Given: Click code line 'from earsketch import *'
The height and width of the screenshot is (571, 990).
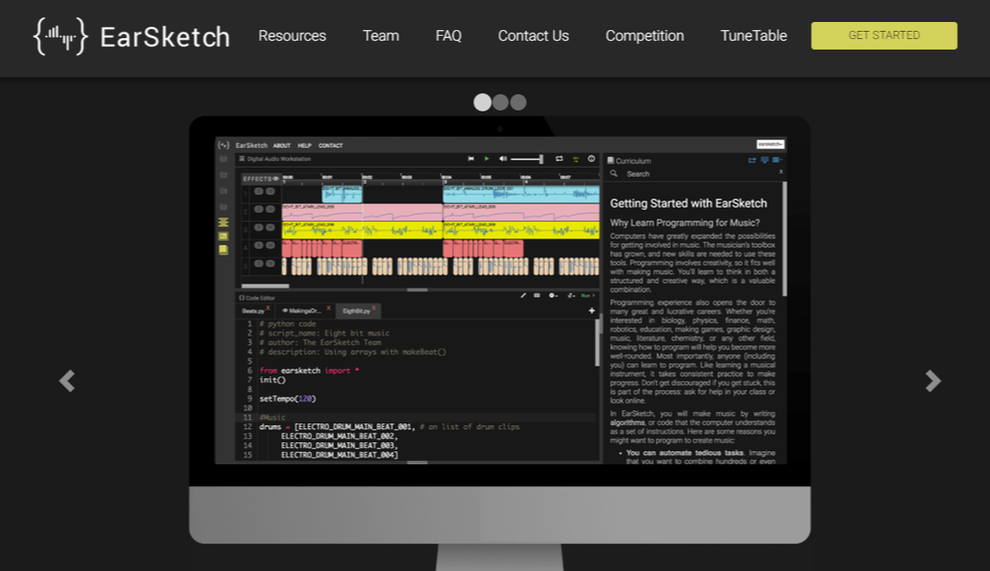Looking at the screenshot, I should coord(309,371).
